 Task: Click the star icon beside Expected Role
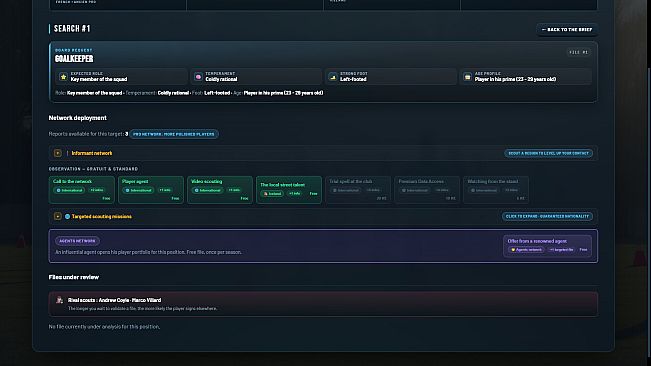point(63,77)
